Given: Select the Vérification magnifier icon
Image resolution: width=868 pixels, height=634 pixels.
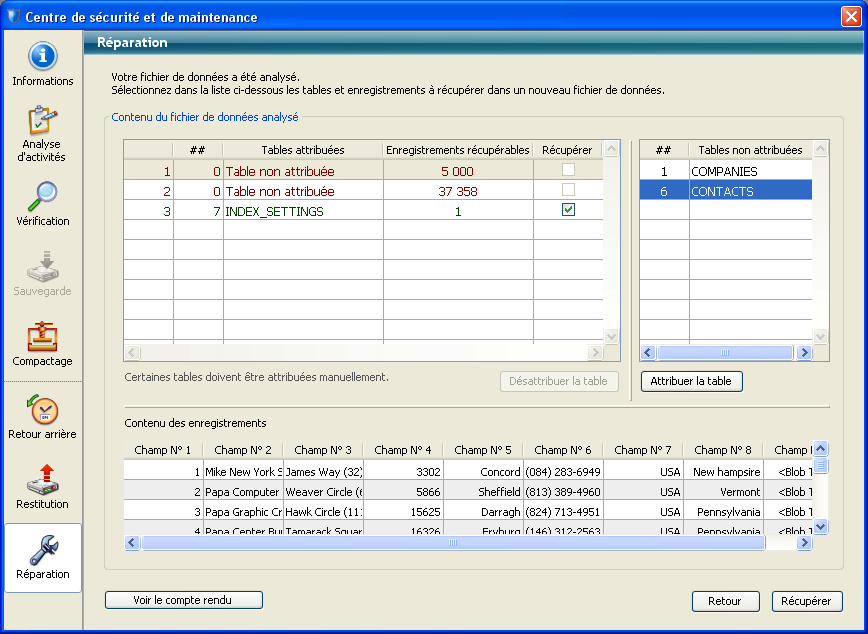Looking at the screenshot, I should coord(42,196).
